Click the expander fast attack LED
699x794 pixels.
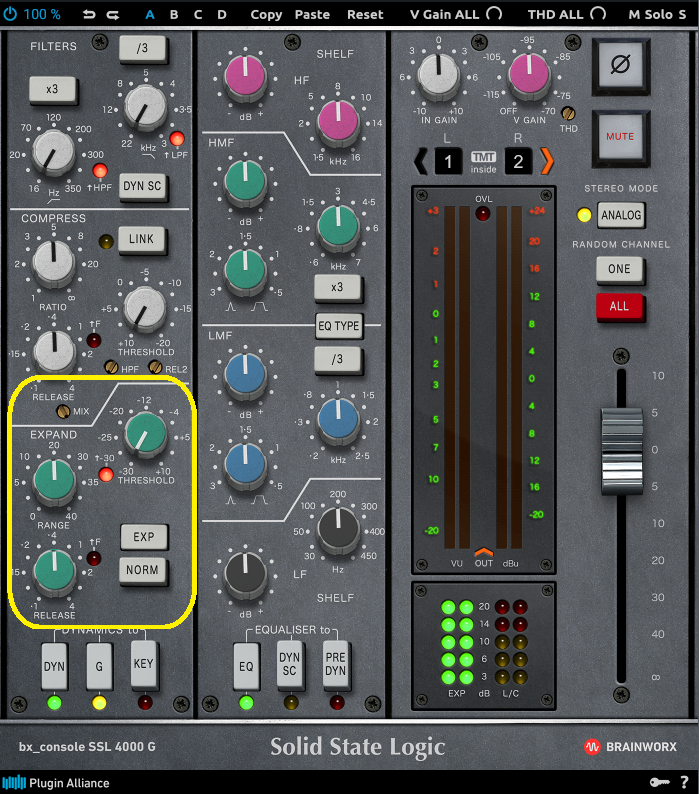(94, 559)
